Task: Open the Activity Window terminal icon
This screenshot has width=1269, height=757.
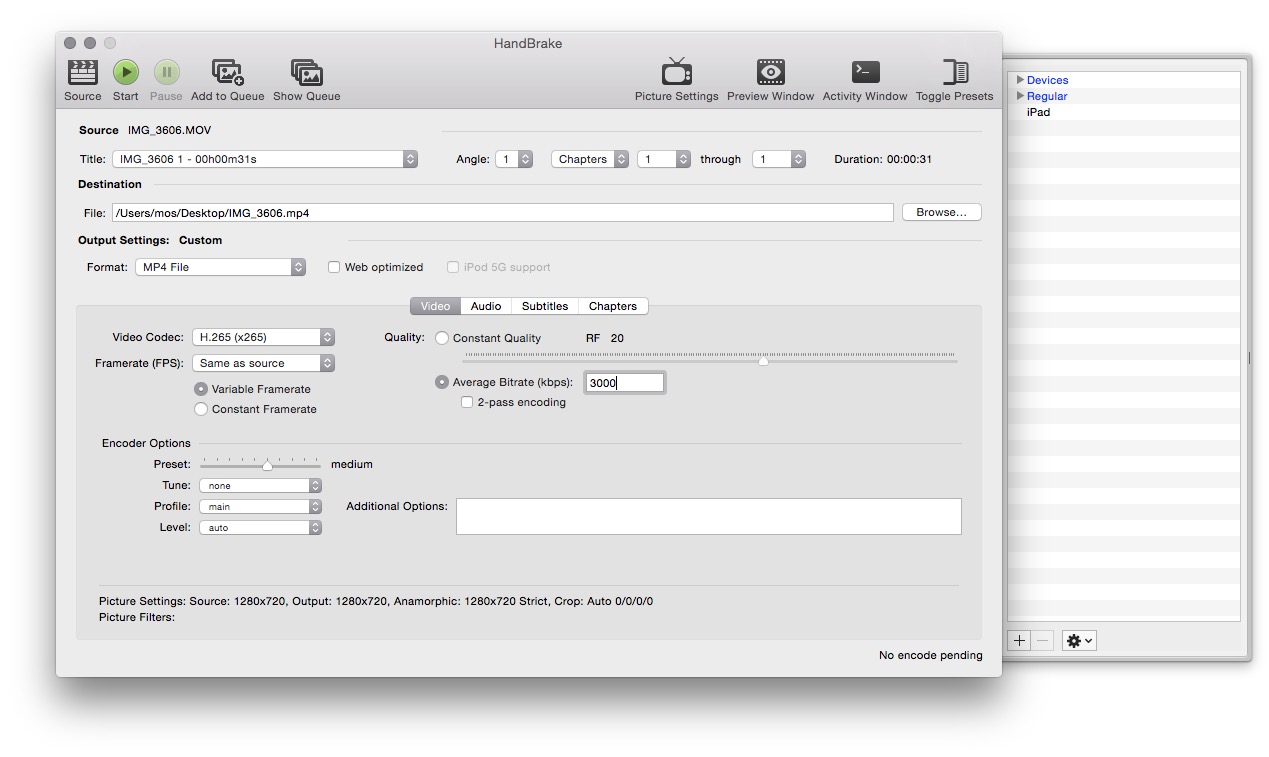Action: (x=865, y=72)
